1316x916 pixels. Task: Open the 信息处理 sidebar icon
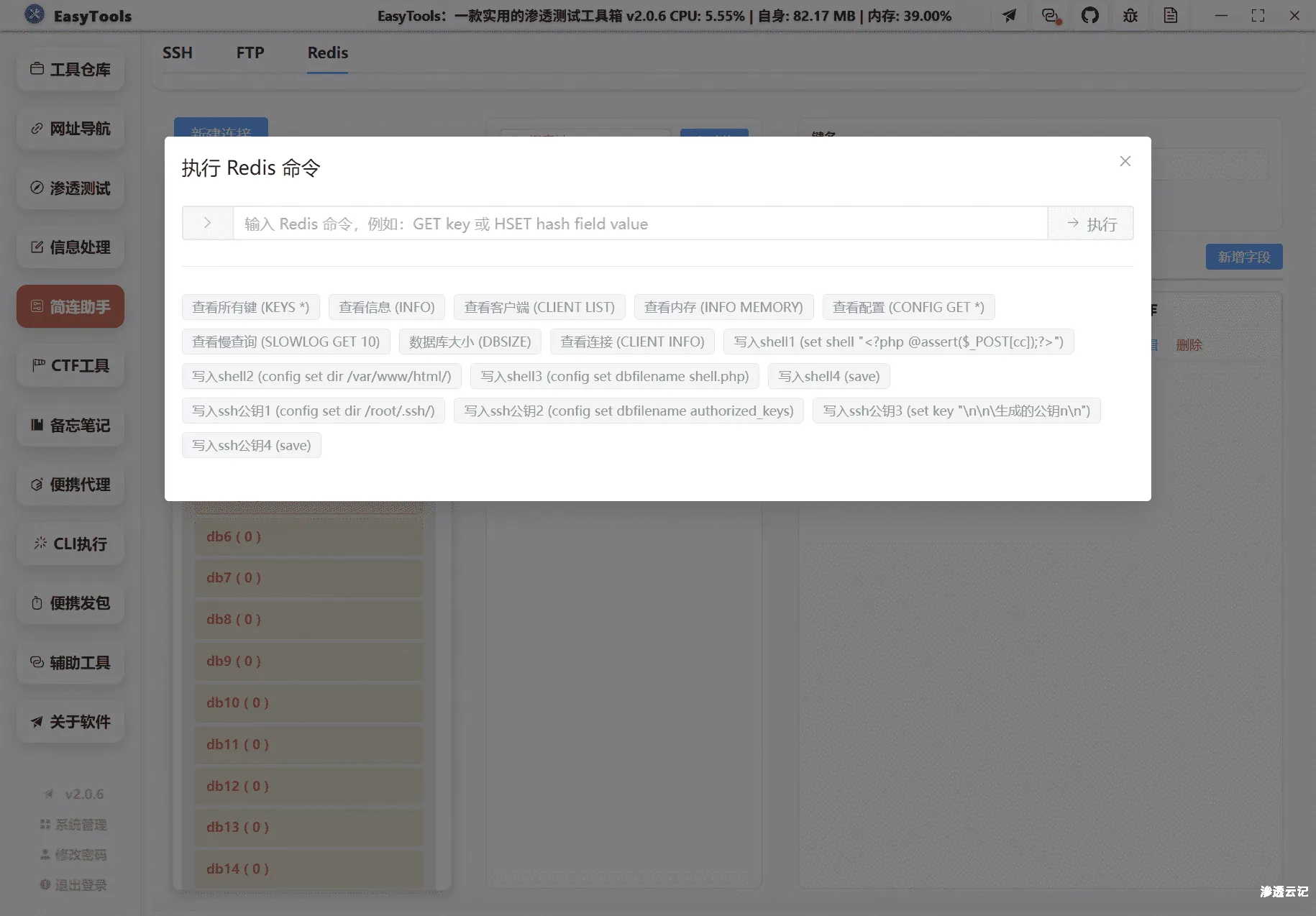click(70, 247)
